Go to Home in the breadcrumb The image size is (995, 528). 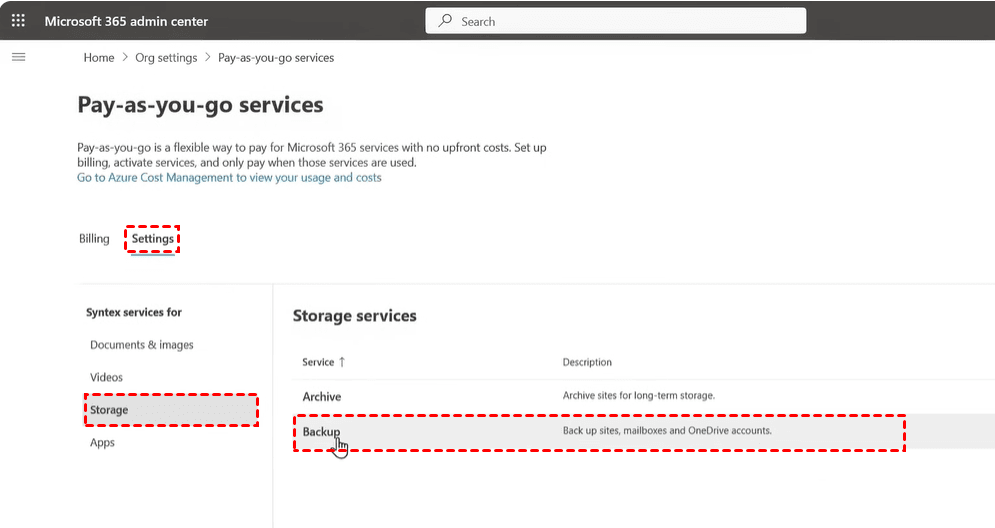99,58
